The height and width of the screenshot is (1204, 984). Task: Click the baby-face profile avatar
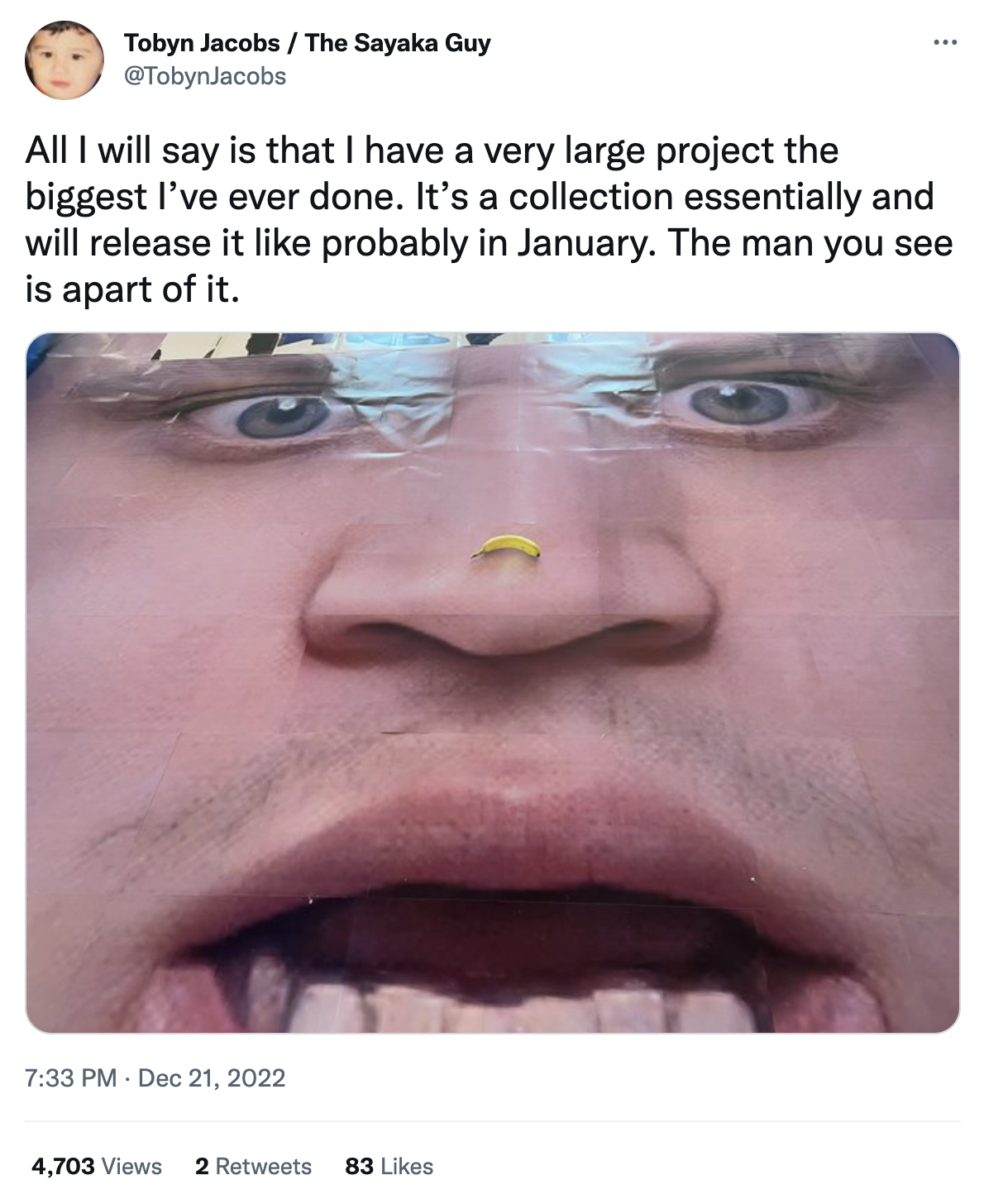point(64,60)
